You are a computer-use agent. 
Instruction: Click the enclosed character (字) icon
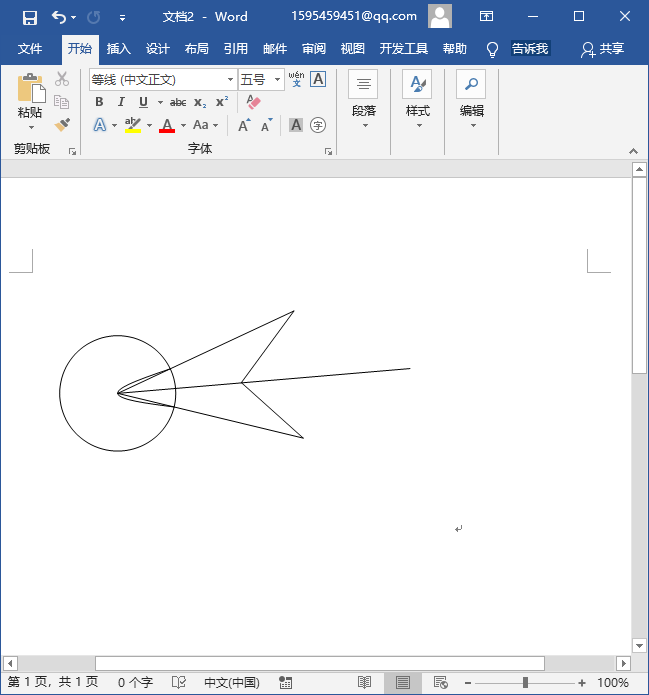(318, 125)
